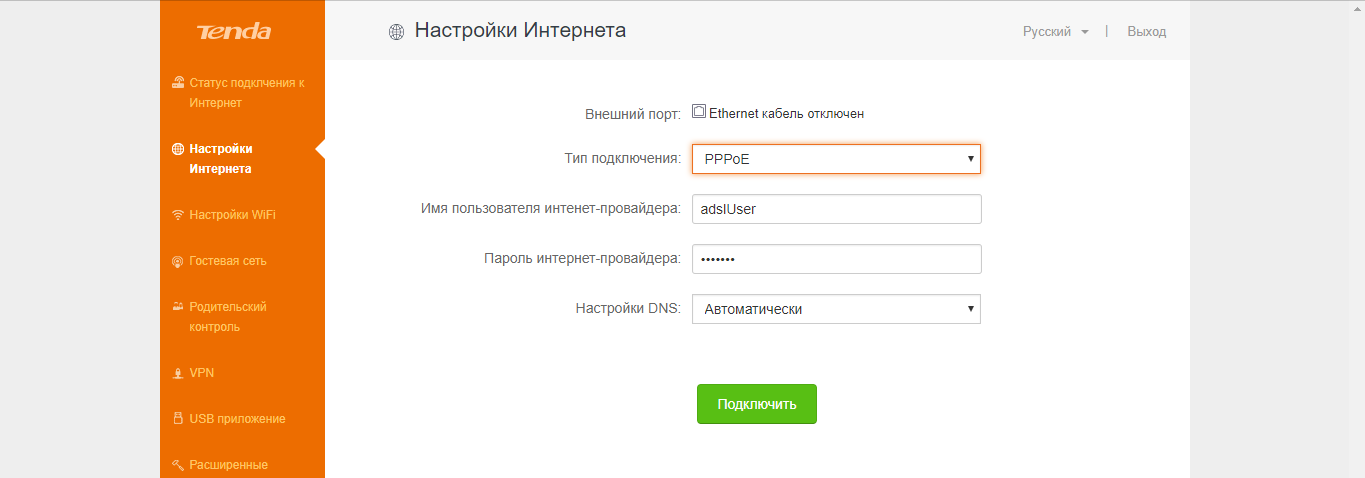Viewport: 1365px width, 478px height.
Task: Go to Гостевая сеть section
Action: tap(228, 261)
